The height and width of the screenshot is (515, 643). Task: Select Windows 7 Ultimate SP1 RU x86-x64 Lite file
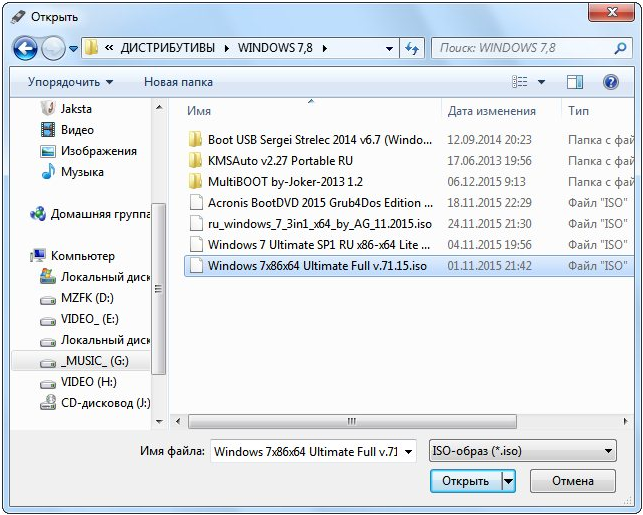coord(319,245)
